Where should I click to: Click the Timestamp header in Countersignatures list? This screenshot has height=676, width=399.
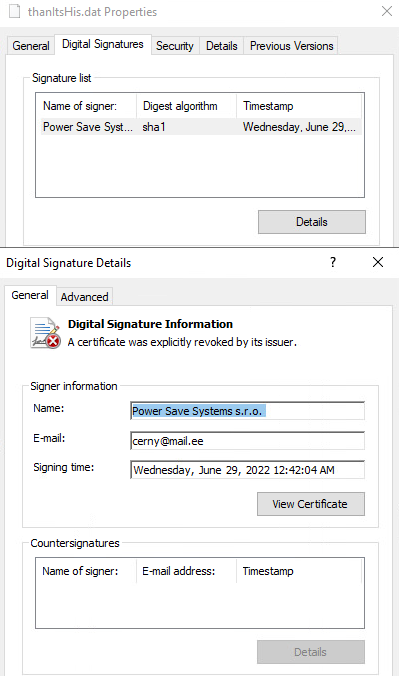(x=298, y=571)
